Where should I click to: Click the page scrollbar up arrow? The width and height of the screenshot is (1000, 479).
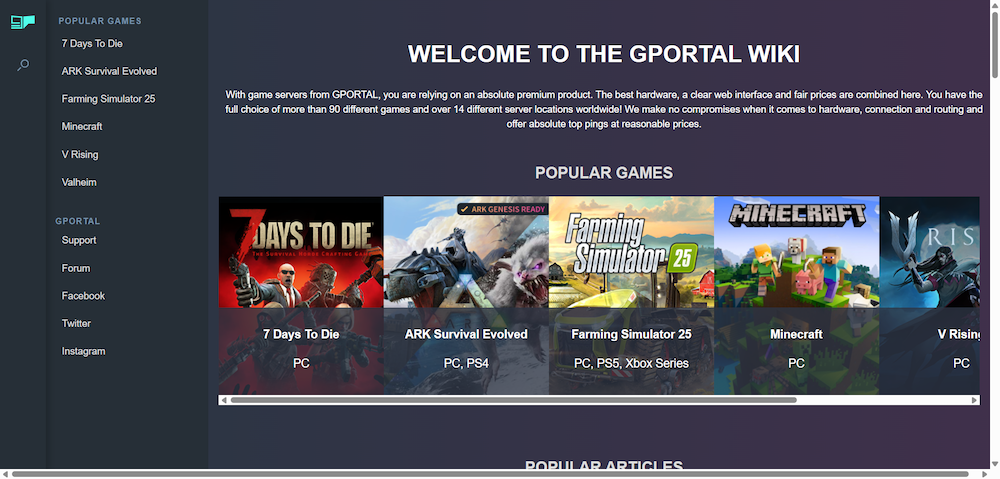[x=994, y=4]
